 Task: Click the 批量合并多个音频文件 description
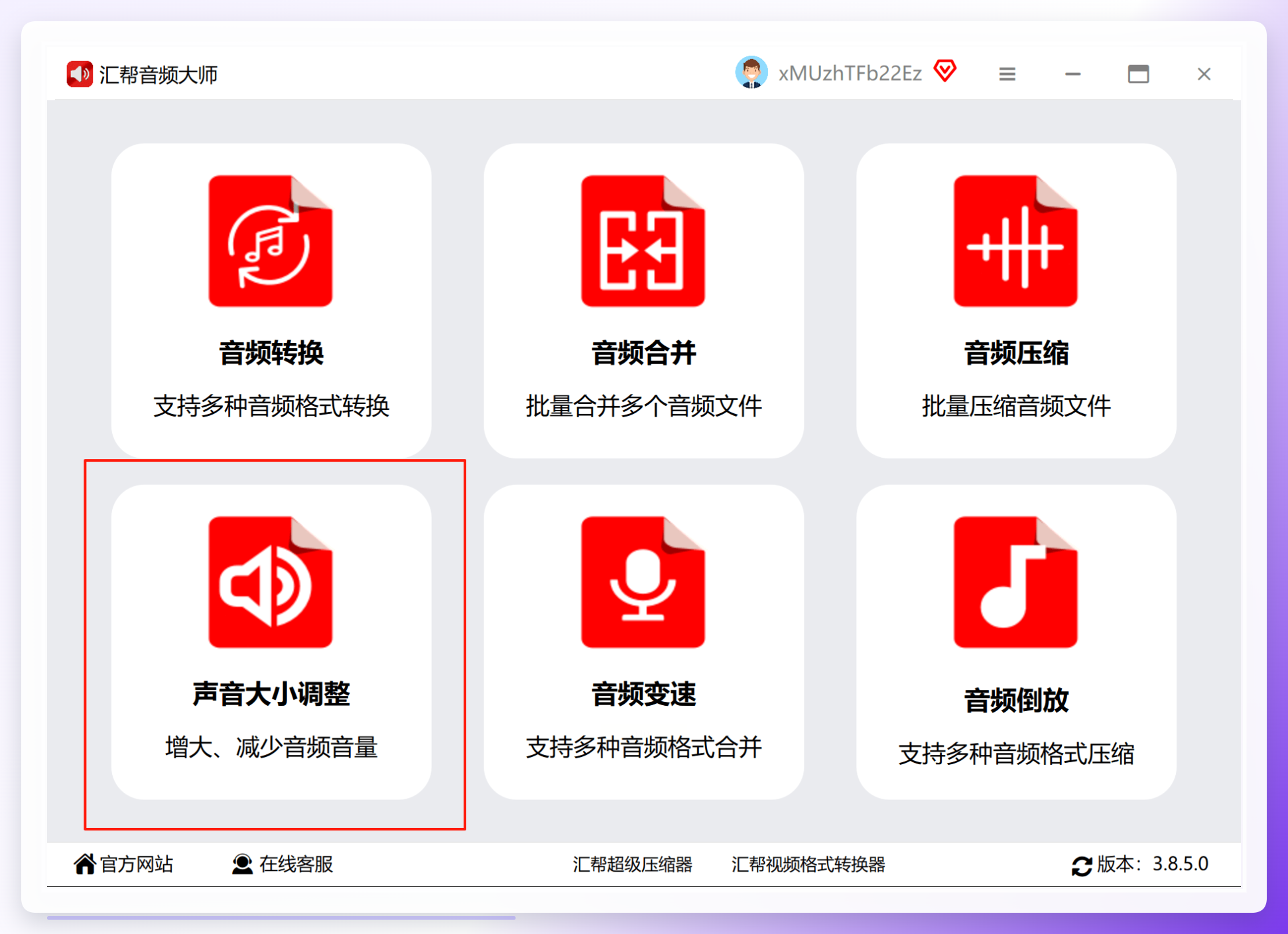pos(644,406)
